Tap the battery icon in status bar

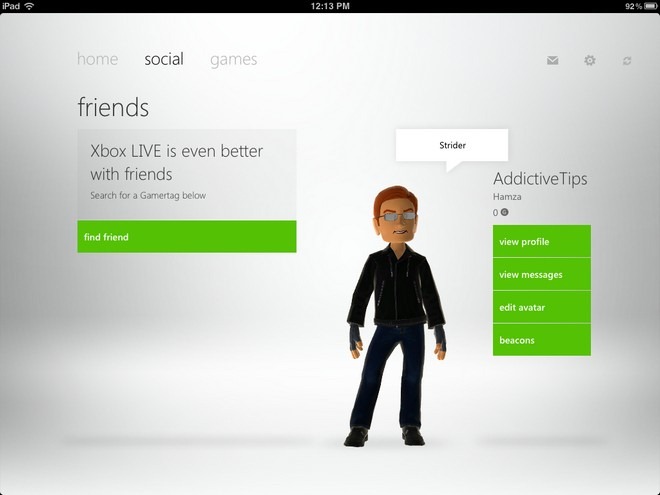pos(651,6)
